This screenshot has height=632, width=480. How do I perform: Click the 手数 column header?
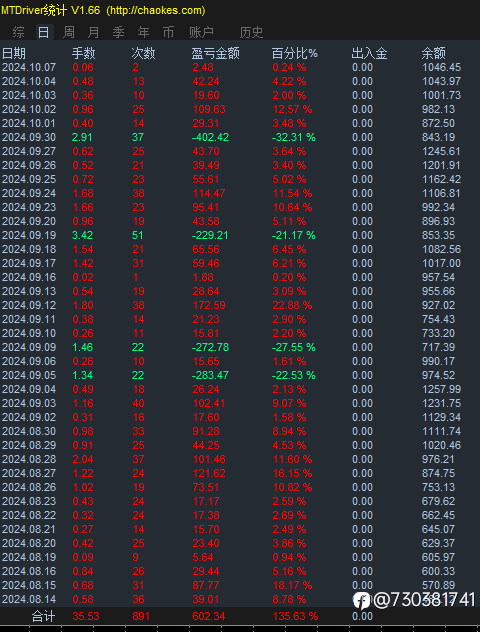pos(84,53)
